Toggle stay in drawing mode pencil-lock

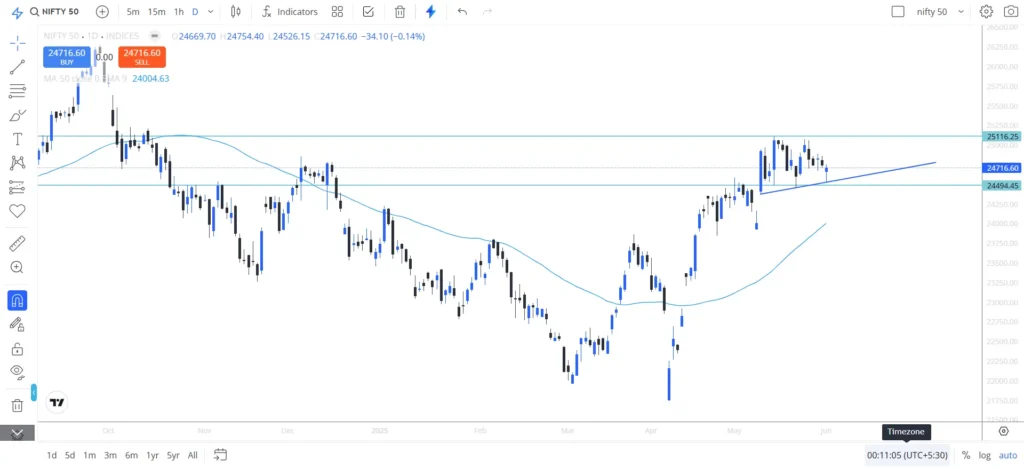18,324
